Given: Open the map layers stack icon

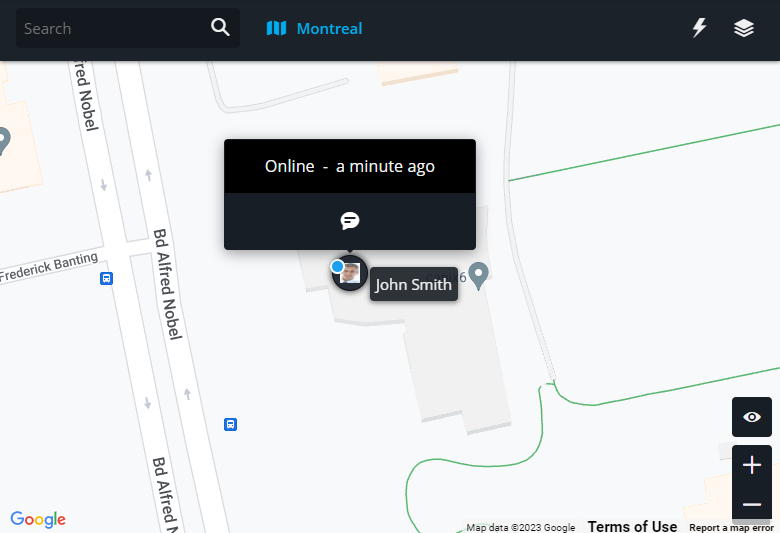Looking at the screenshot, I should pyautogui.click(x=744, y=28).
